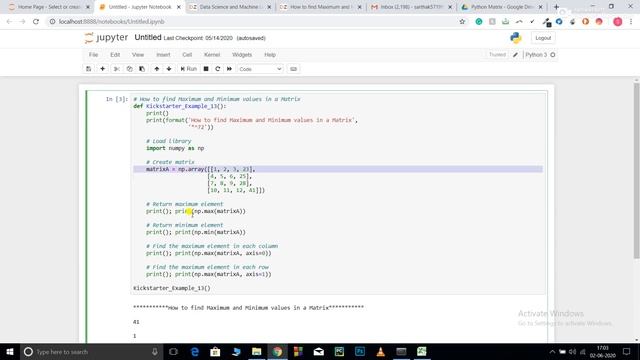Cut selected cells with scissors icon
Screen dimensions: 640x360
tap(116, 69)
